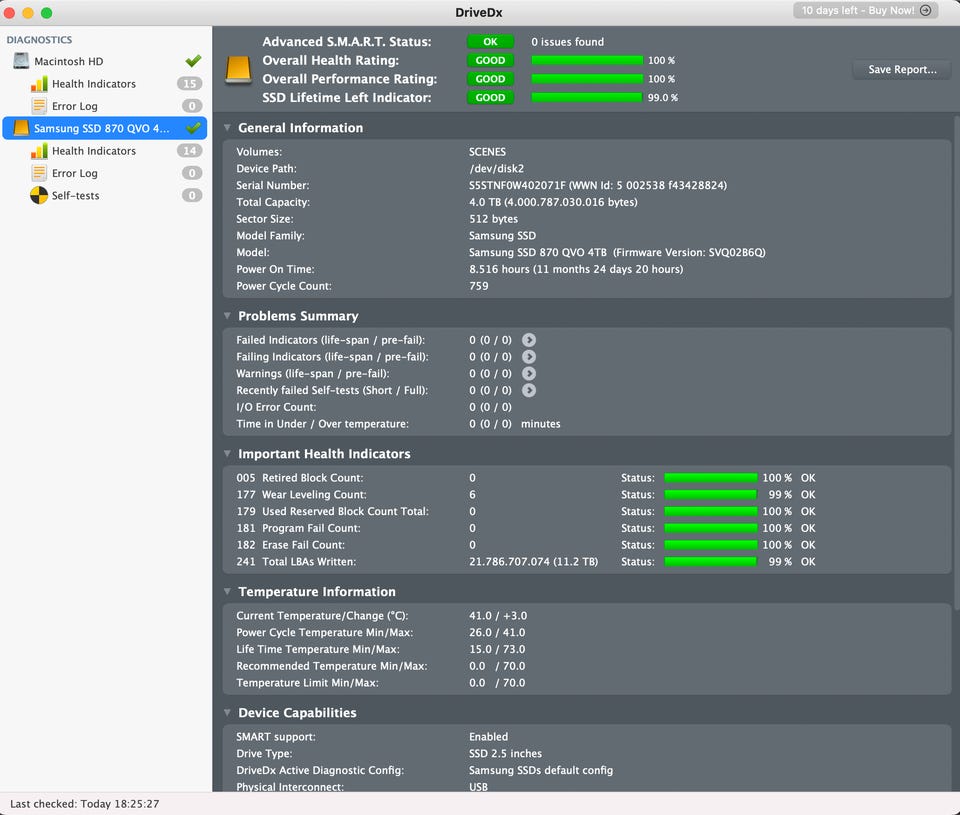Screen dimensions: 960x815
Task: Click the 0 badge on Samsung SSD Error Log
Action: coord(192,173)
